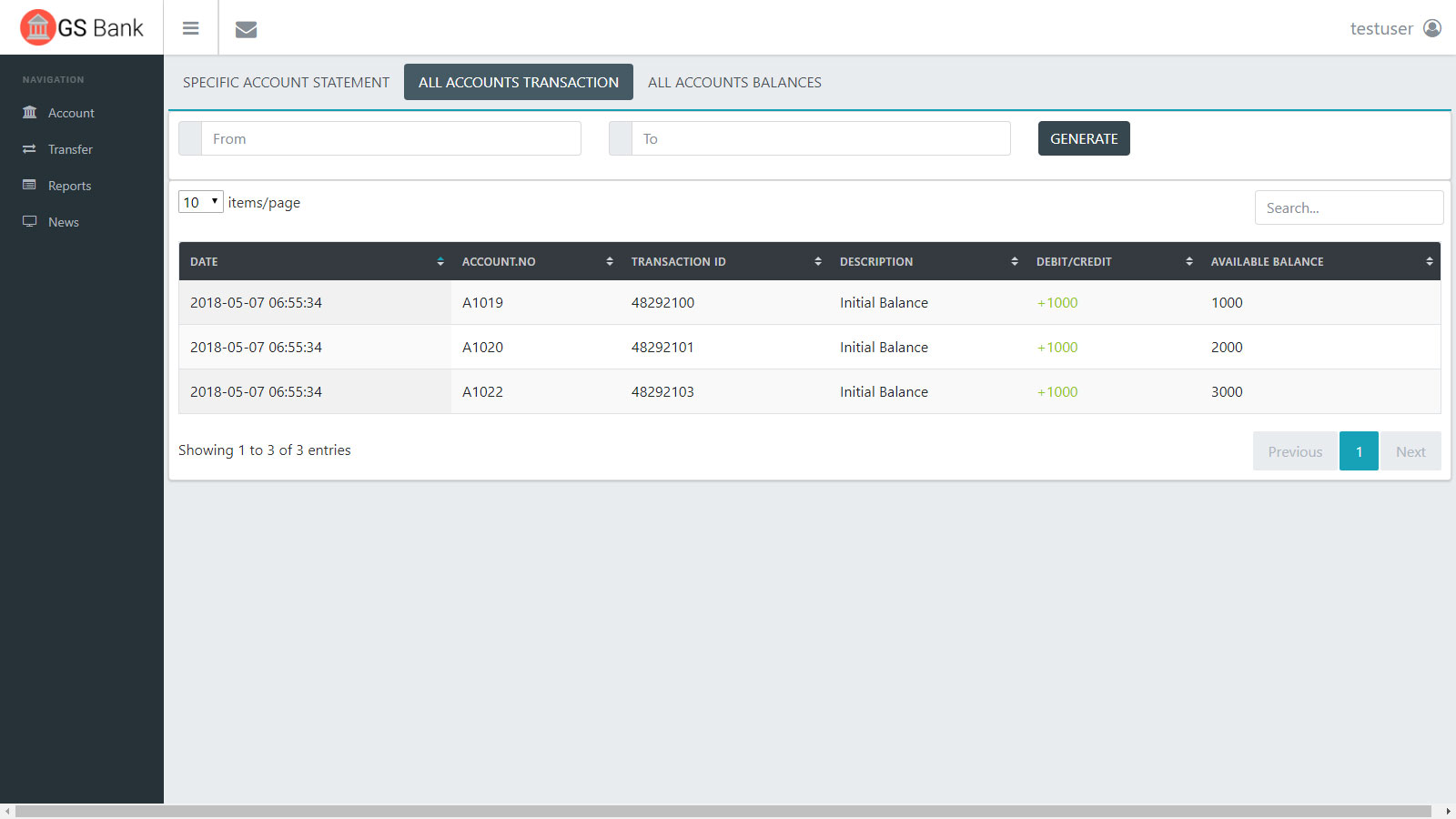Open Reports in the sidebar navigation
This screenshot has width=1456, height=819.
click(x=69, y=186)
